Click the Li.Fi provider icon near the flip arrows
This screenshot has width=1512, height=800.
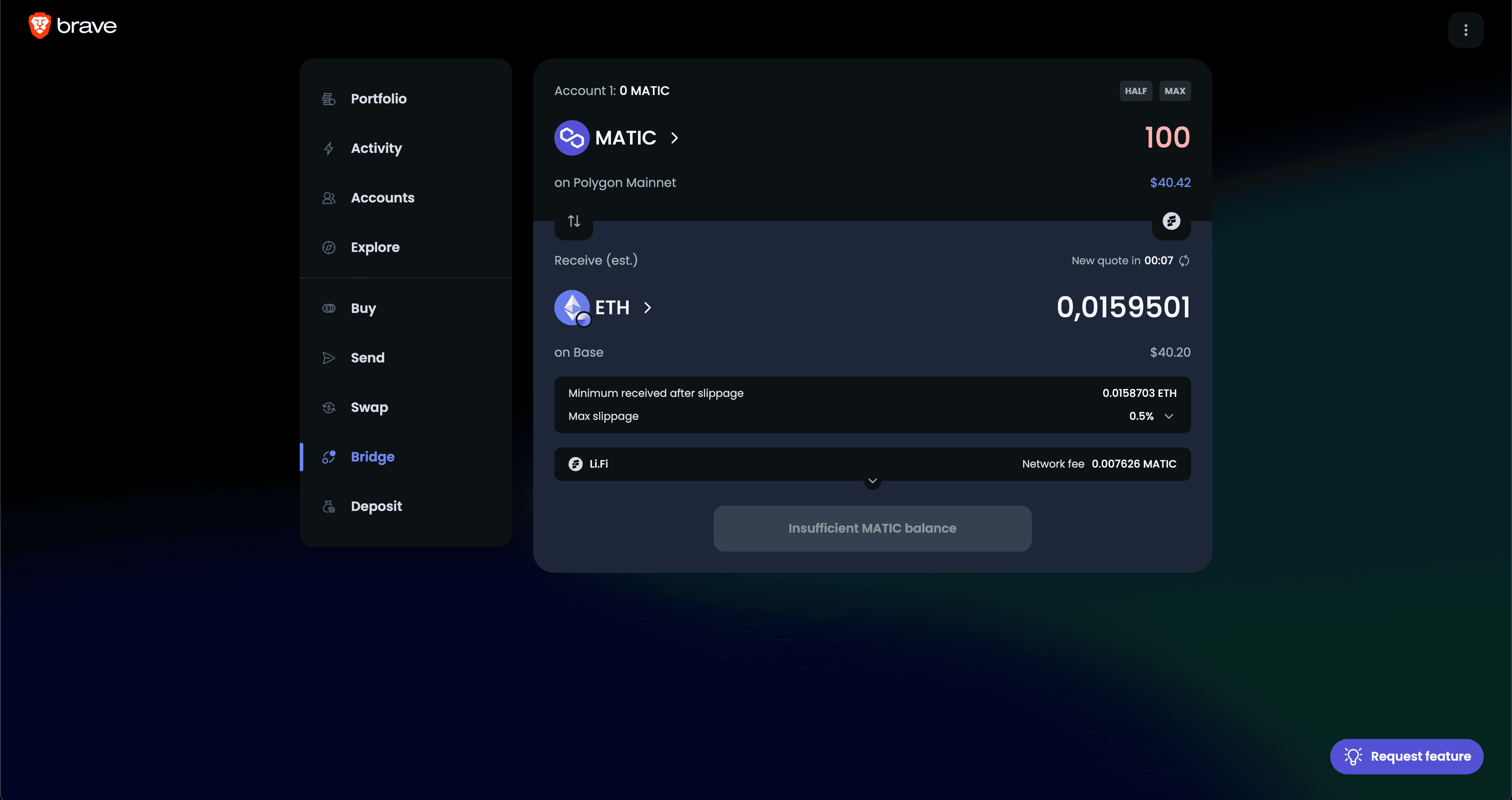1172,221
